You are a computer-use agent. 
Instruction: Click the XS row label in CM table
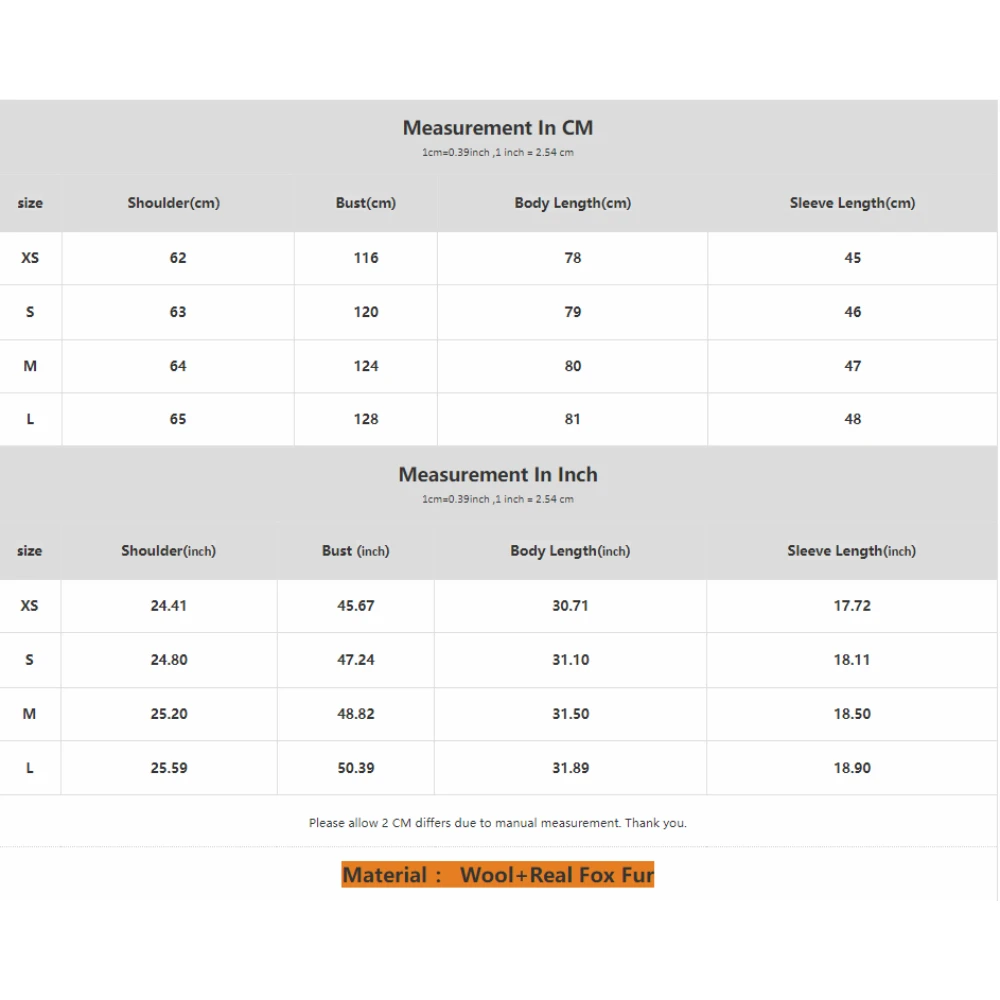tap(30, 258)
